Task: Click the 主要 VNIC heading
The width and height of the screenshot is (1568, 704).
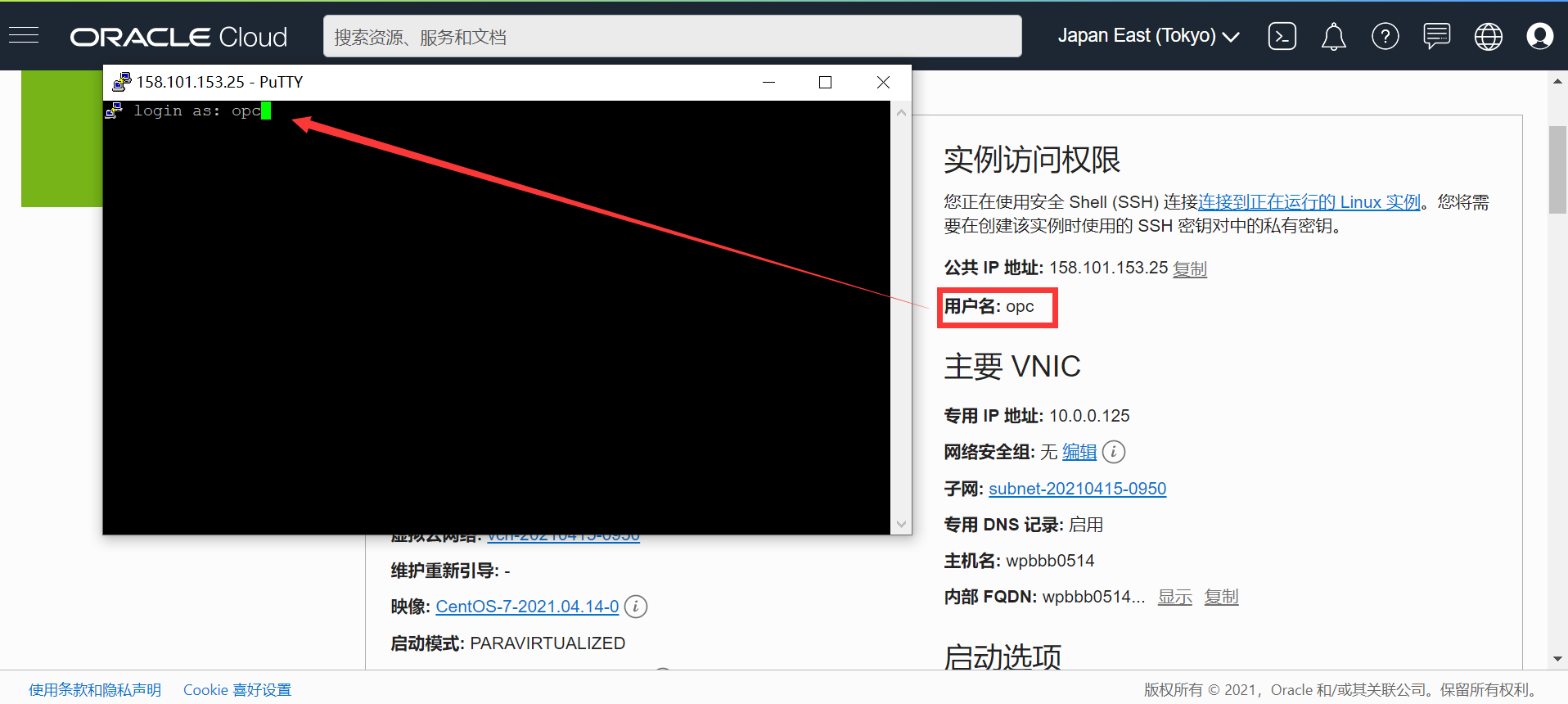Action: [x=1012, y=366]
